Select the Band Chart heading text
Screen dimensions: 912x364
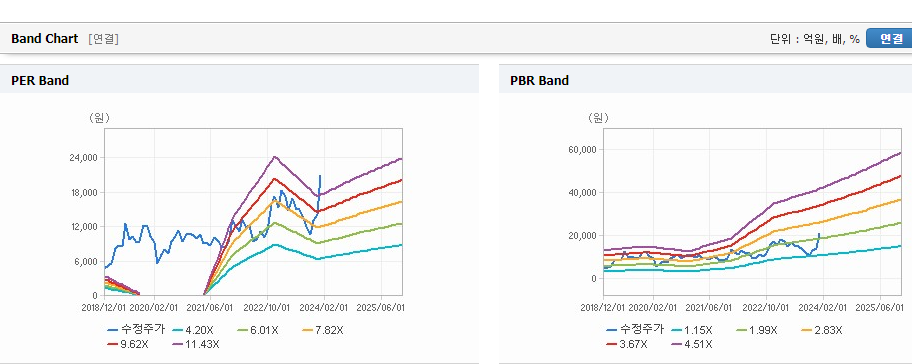(44, 39)
